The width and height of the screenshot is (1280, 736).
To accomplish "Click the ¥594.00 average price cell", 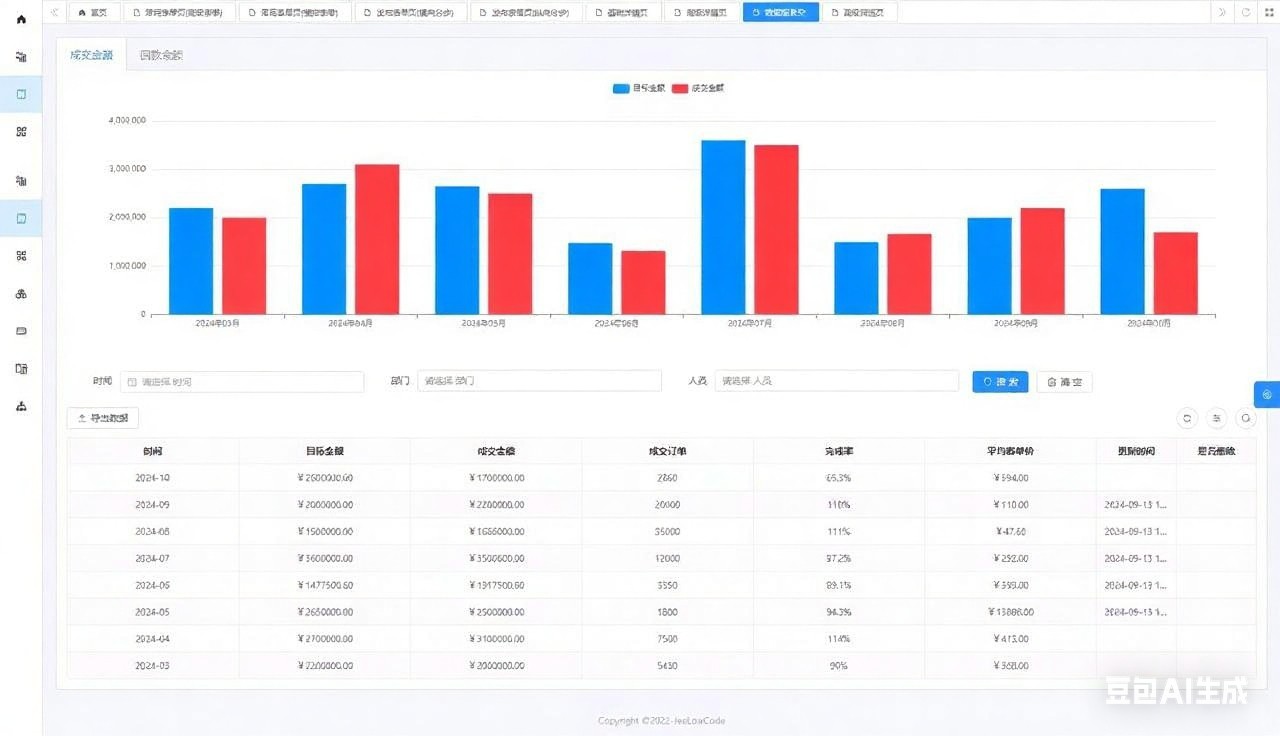I will pyautogui.click(x=1010, y=478).
